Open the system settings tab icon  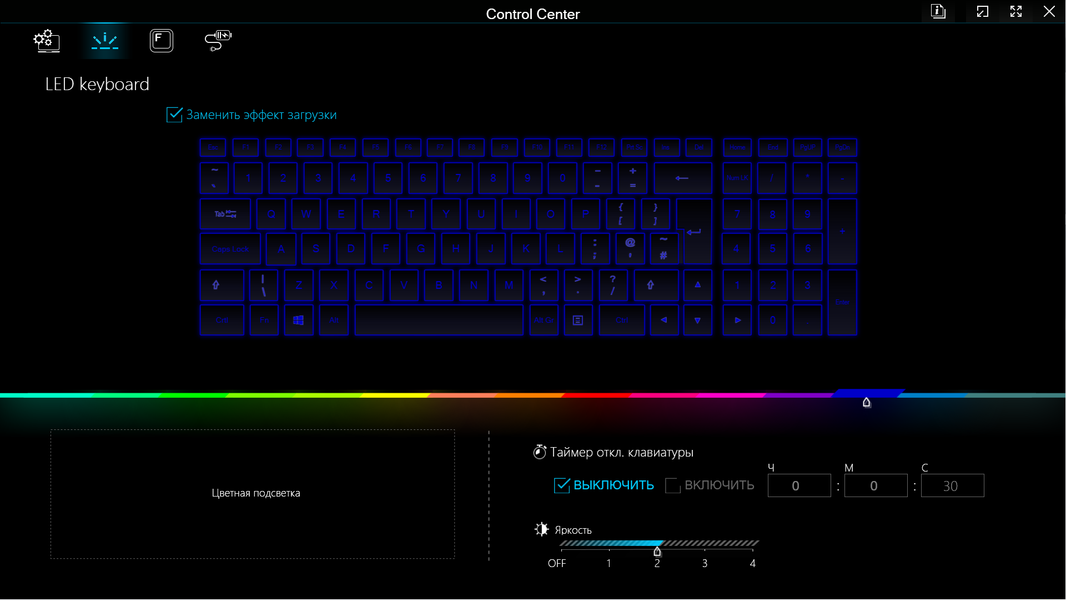[46, 41]
